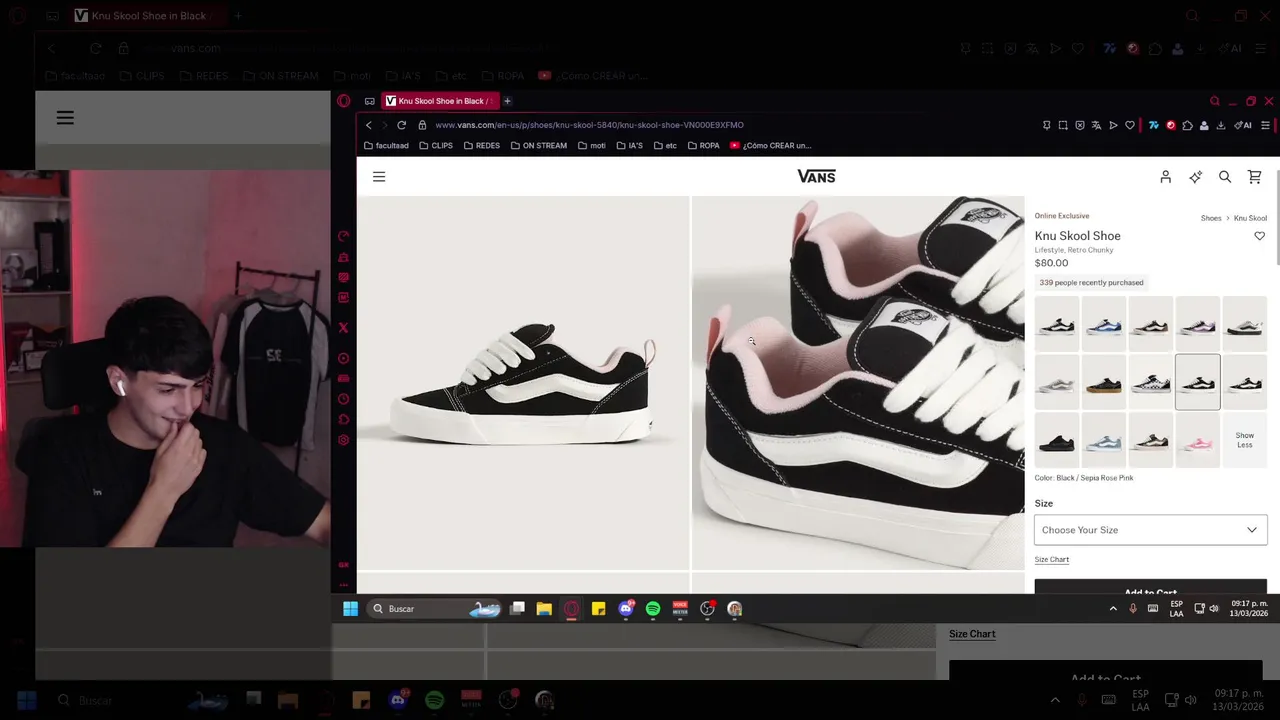Open the Vans hamburger navigation menu
Viewport: 1280px width, 720px height.
(379, 177)
